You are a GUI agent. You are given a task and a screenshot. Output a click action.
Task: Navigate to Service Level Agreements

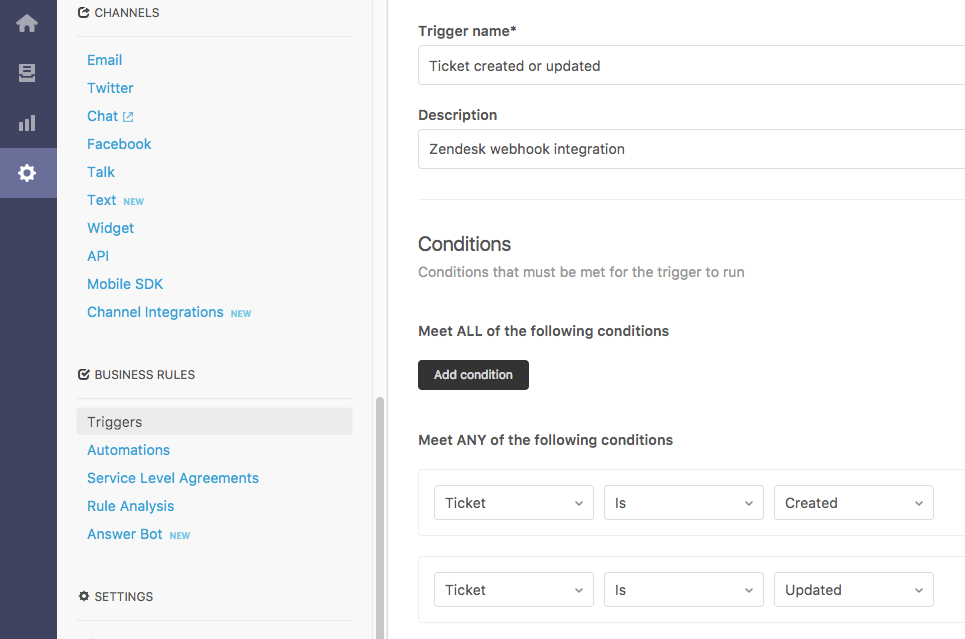click(173, 478)
